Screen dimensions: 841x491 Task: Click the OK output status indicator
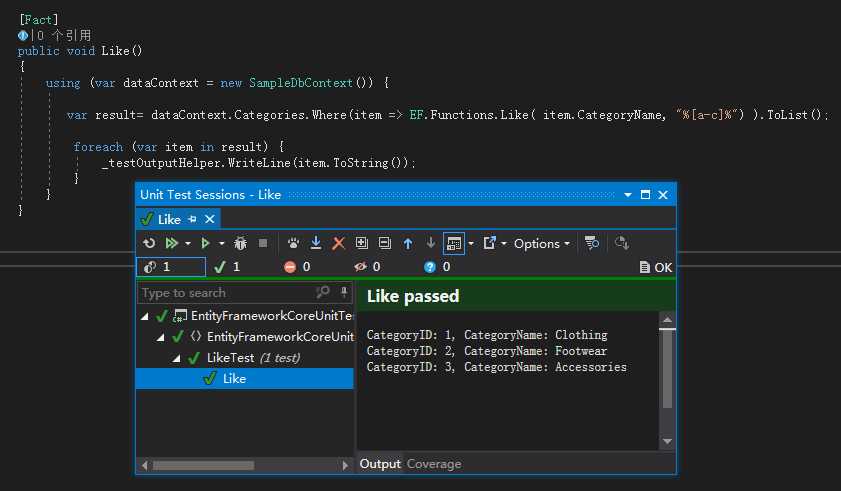[656, 267]
